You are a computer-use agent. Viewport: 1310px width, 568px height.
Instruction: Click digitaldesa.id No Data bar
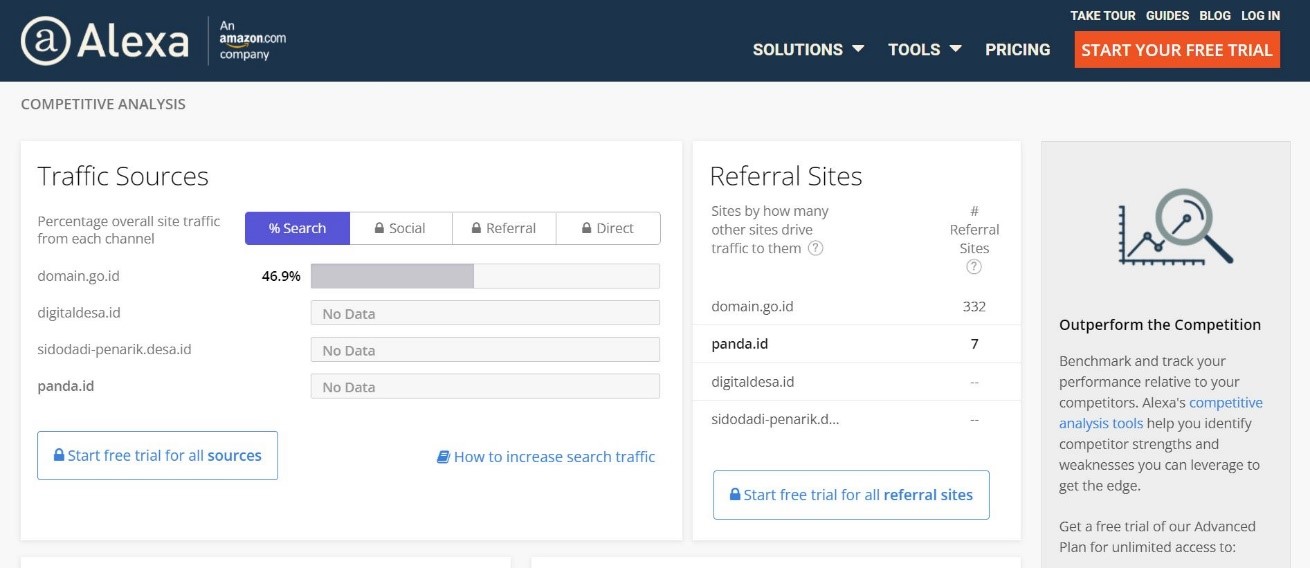point(485,313)
